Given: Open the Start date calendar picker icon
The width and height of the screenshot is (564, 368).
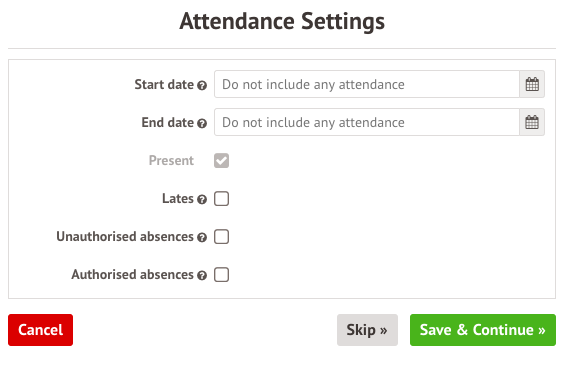Looking at the screenshot, I should [532, 84].
